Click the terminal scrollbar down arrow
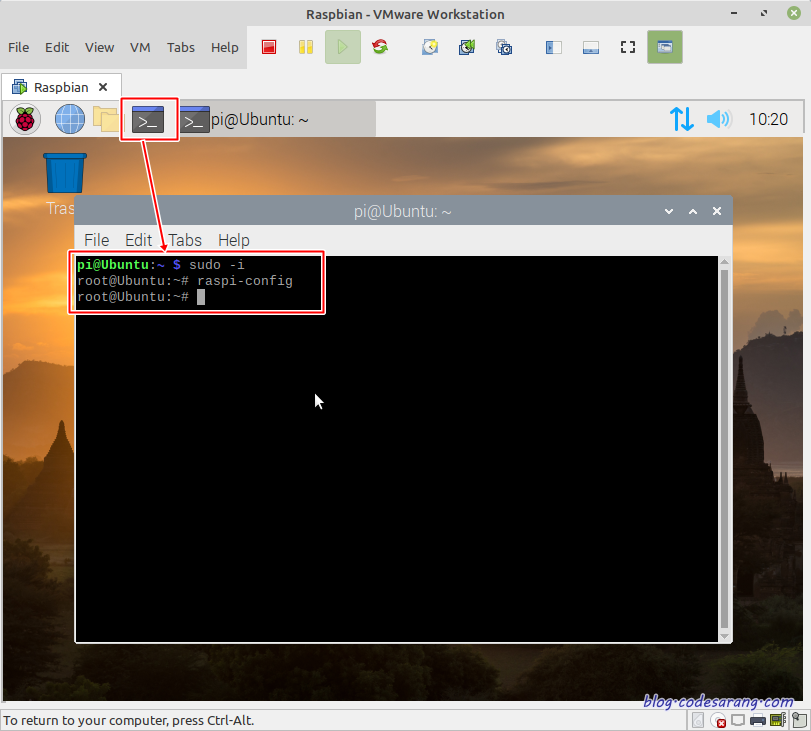The width and height of the screenshot is (811, 731). (725, 636)
